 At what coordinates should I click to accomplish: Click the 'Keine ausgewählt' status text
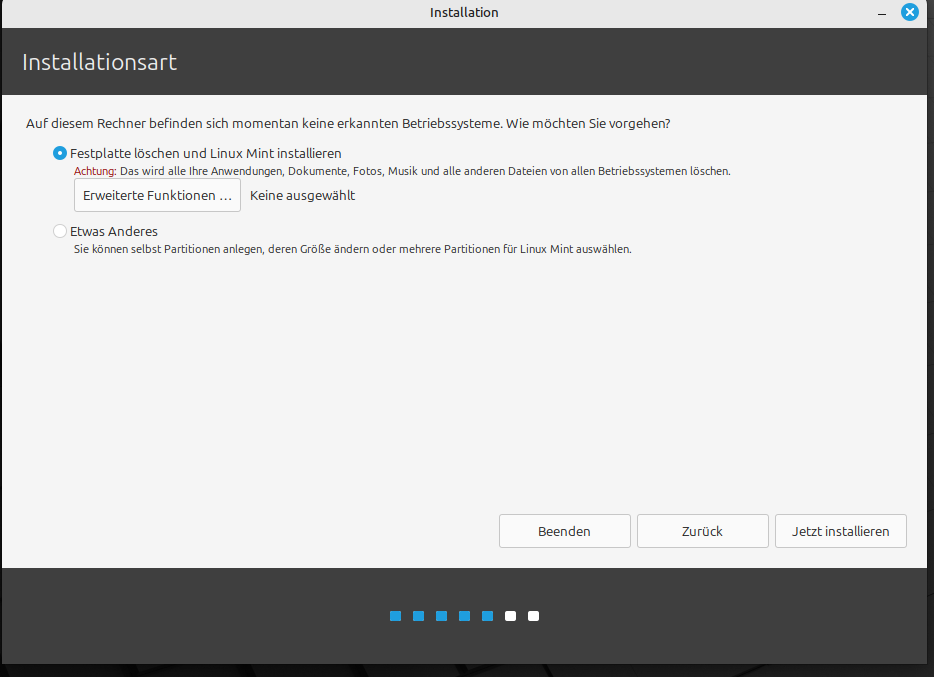(303, 195)
